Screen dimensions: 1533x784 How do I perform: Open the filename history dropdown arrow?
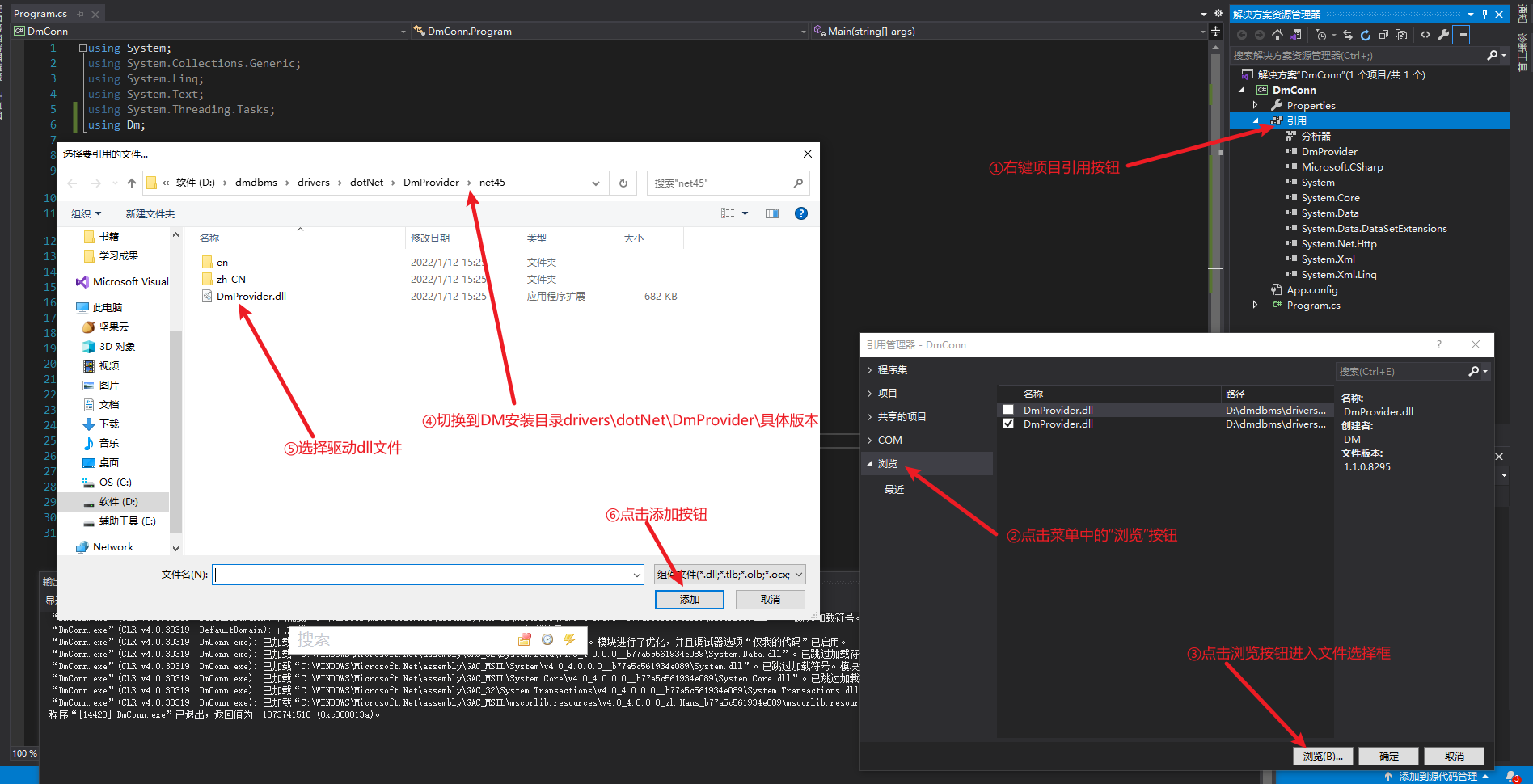tap(637, 575)
